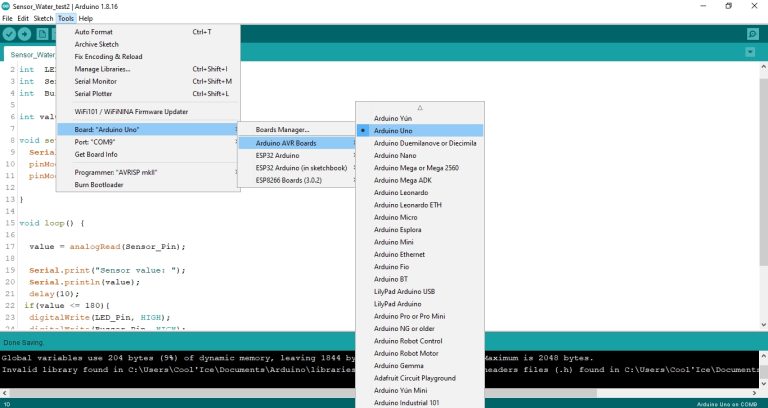The width and height of the screenshot is (768, 408).
Task: Click the Verify checkmark toolbar icon
Action: click(10, 34)
